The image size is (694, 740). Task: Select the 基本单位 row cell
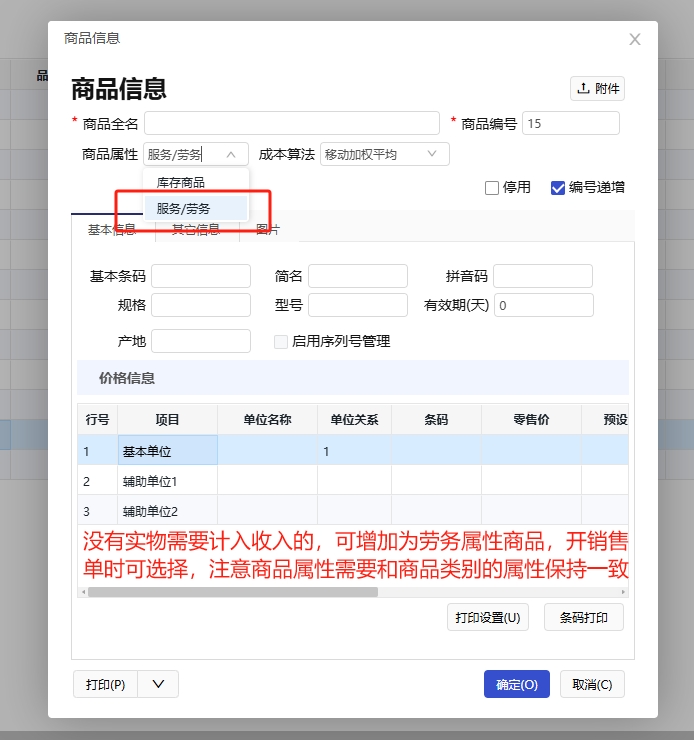click(167, 450)
